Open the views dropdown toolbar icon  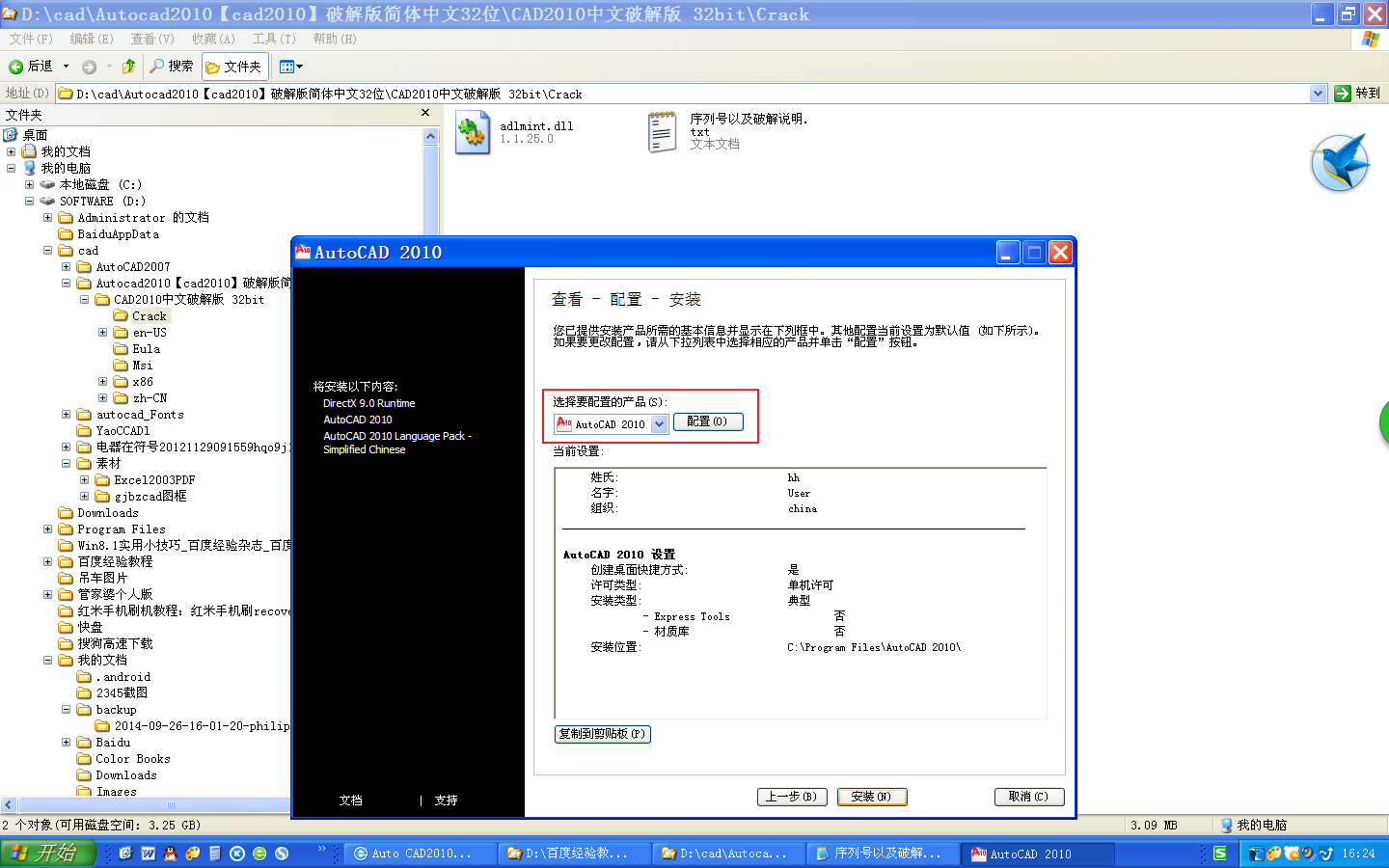click(x=290, y=67)
